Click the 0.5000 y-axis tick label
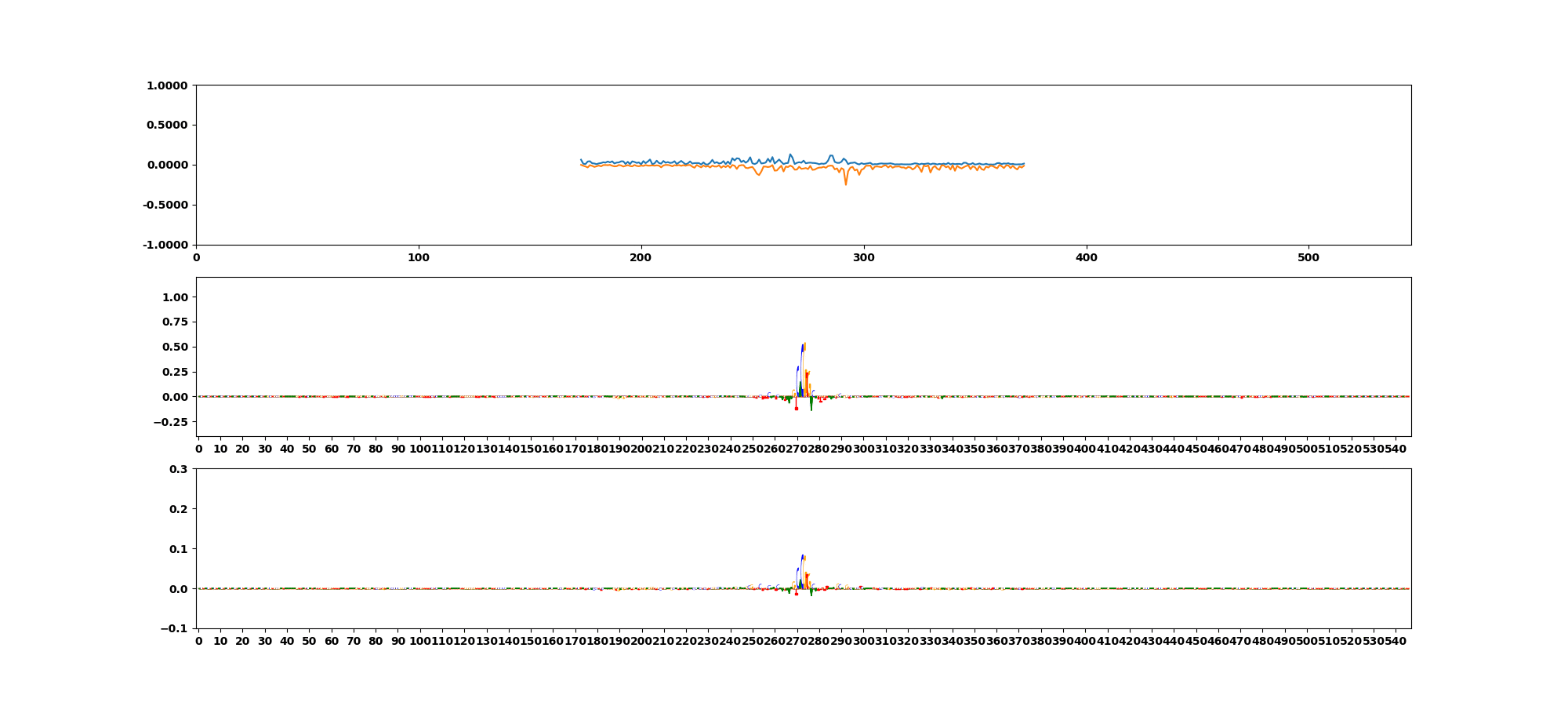Screen dimensions: 1568x706 (166, 126)
